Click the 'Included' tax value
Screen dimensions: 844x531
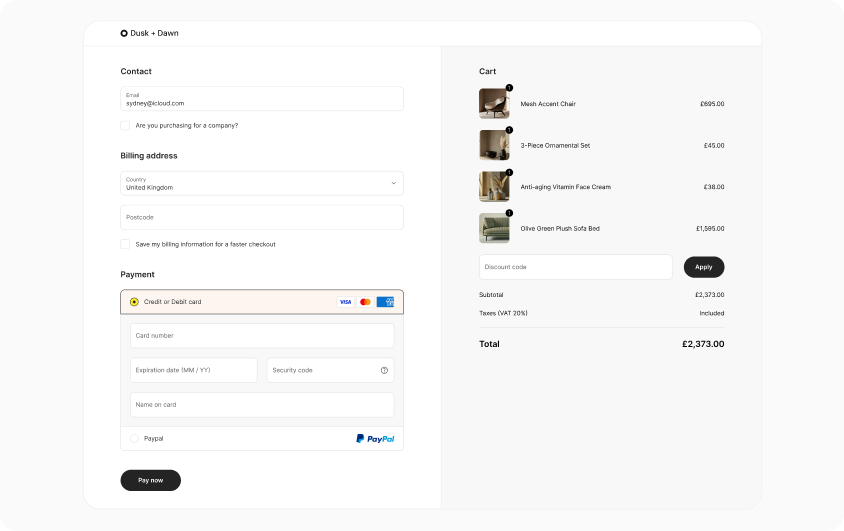[712, 313]
